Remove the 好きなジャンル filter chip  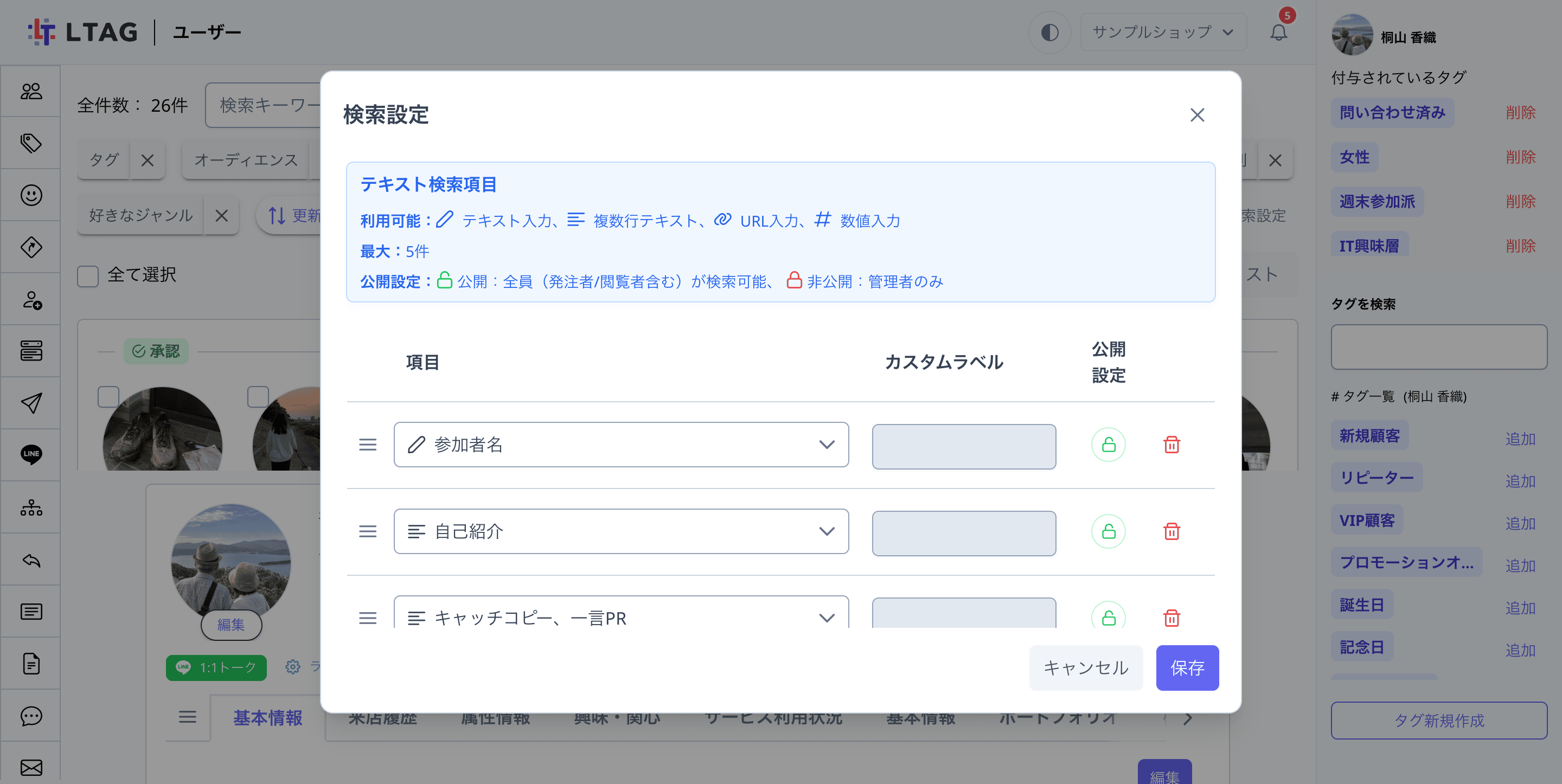tap(221, 215)
